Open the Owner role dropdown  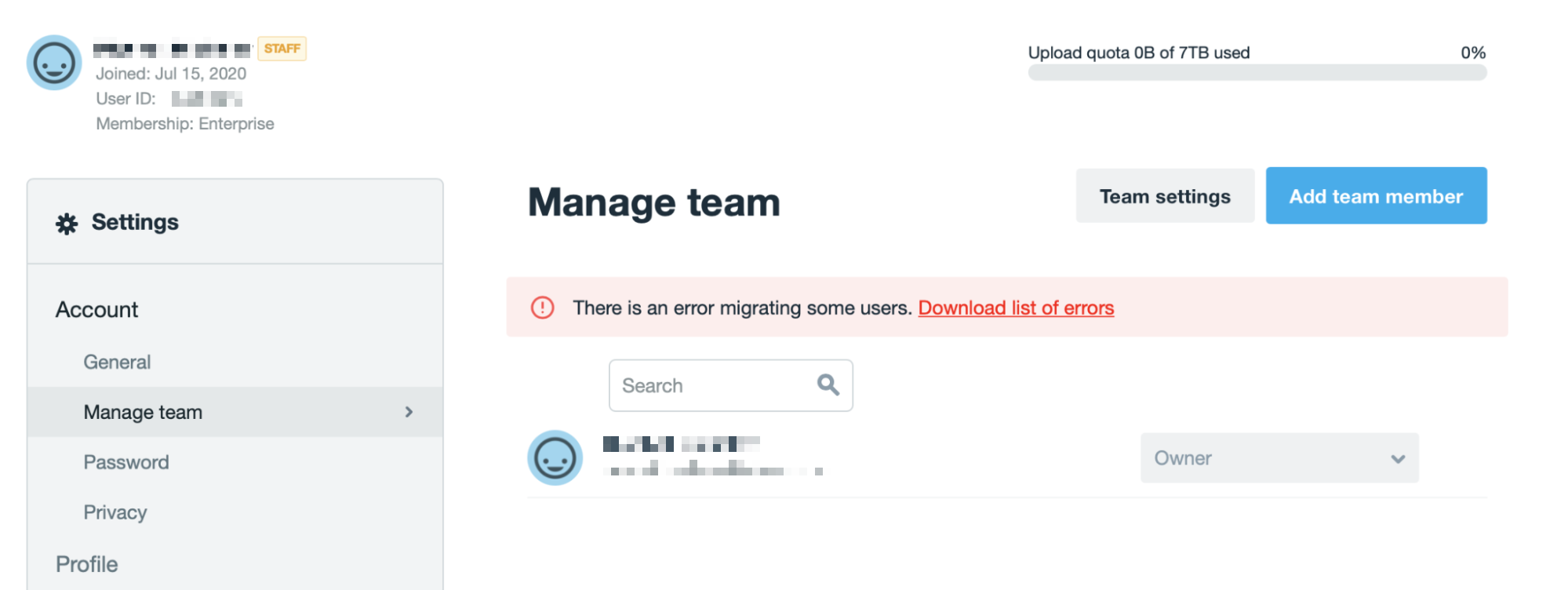[x=1279, y=458]
